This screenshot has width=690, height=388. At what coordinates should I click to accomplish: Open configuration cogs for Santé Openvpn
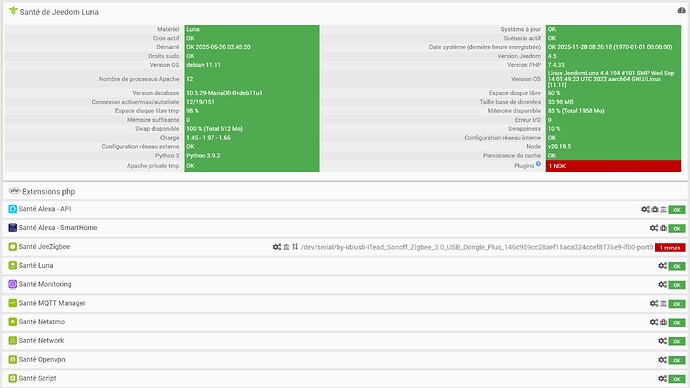click(662, 360)
